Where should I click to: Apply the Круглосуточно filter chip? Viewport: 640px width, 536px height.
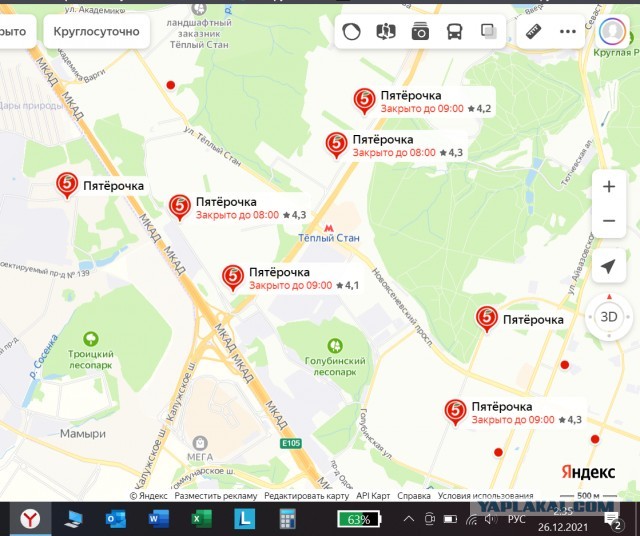tap(96, 31)
